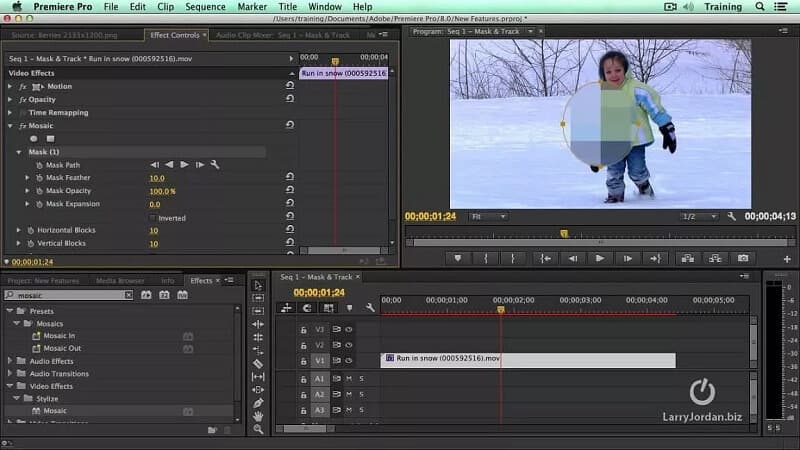Toggle Horizontal Blocks animation stopwatch
This screenshot has height=450, width=800.
pyautogui.click(x=31, y=230)
